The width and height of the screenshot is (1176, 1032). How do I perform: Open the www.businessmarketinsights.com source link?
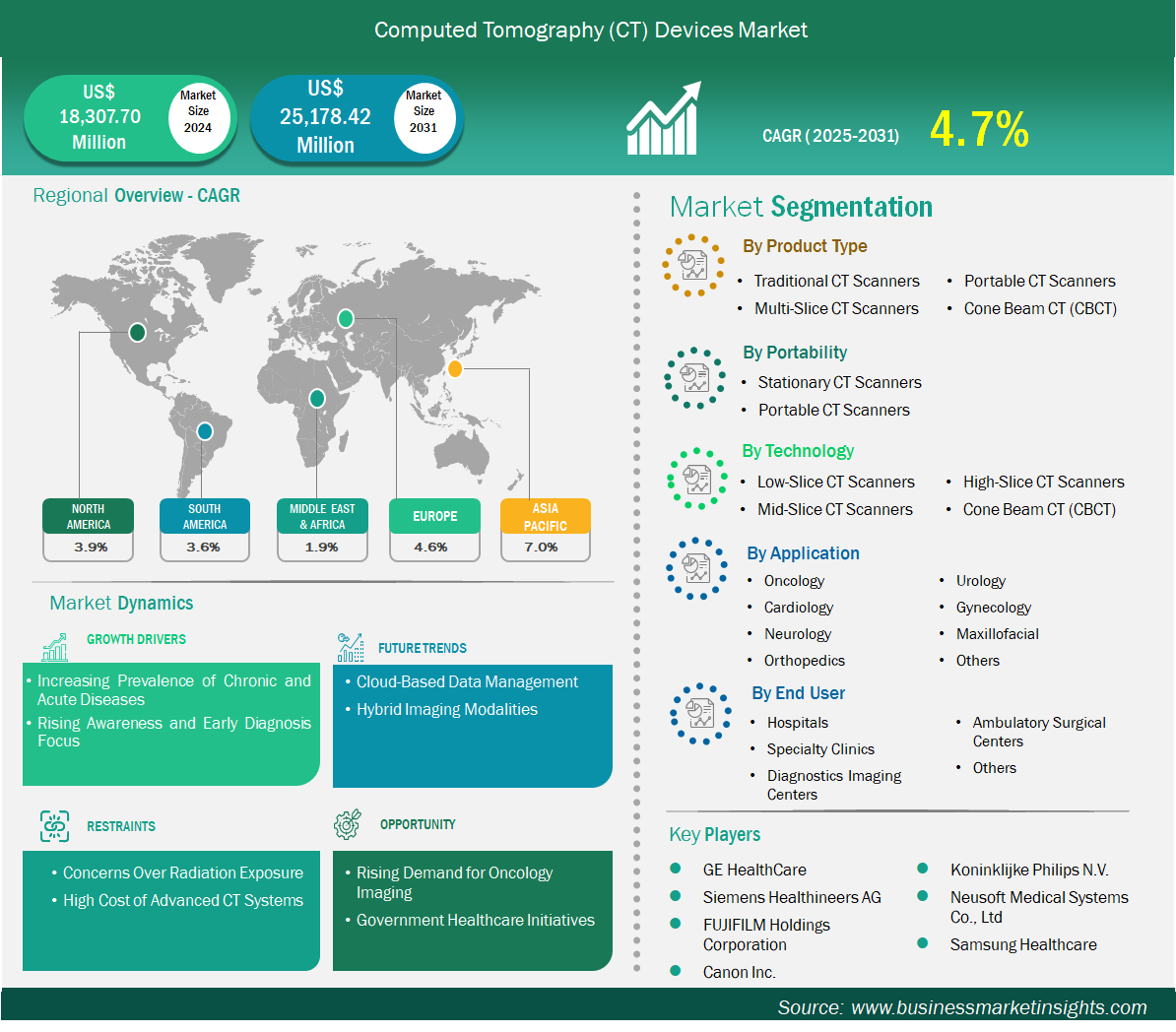click(x=998, y=1007)
